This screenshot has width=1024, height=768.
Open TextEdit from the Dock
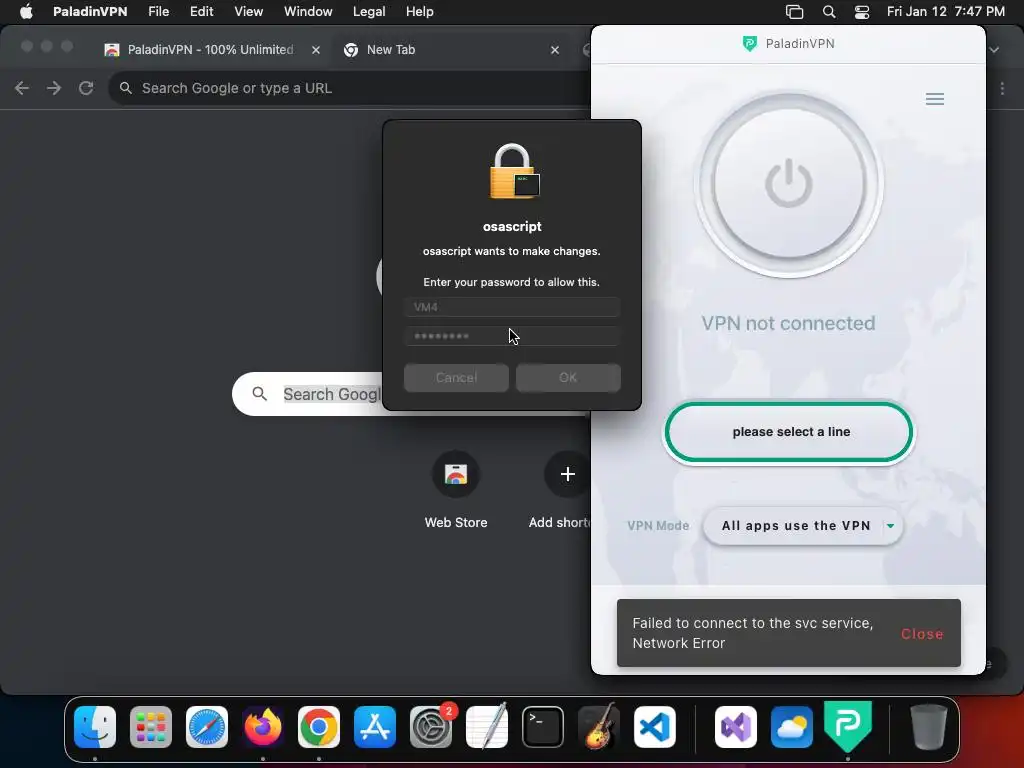click(x=487, y=726)
